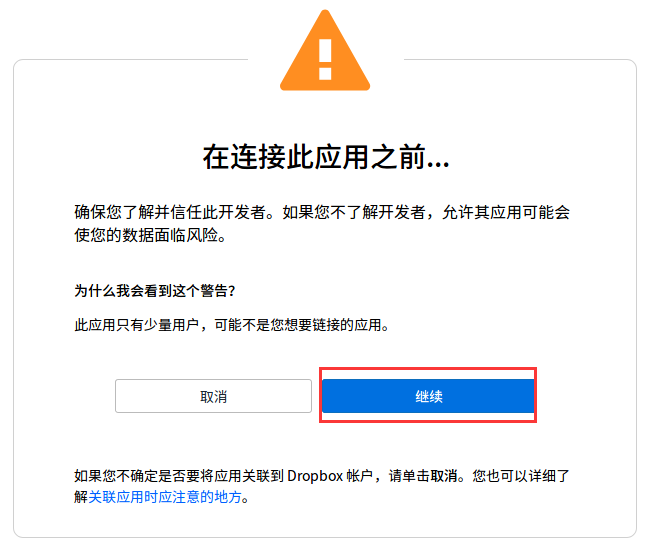Screen dimensions: 648x541
Task: Click the orange warning triangle icon
Action: point(325,50)
